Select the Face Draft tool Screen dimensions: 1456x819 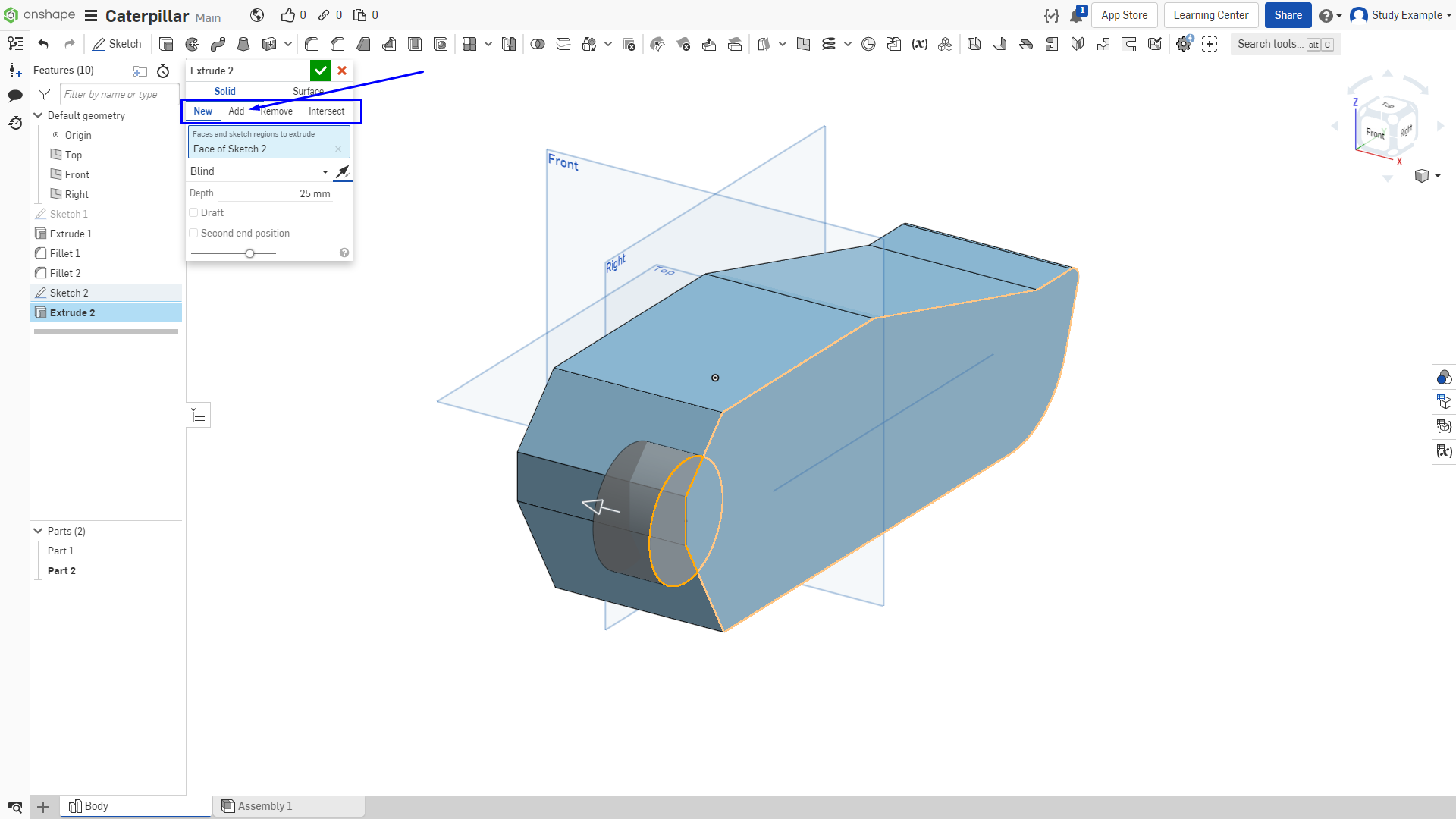[x=363, y=44]
